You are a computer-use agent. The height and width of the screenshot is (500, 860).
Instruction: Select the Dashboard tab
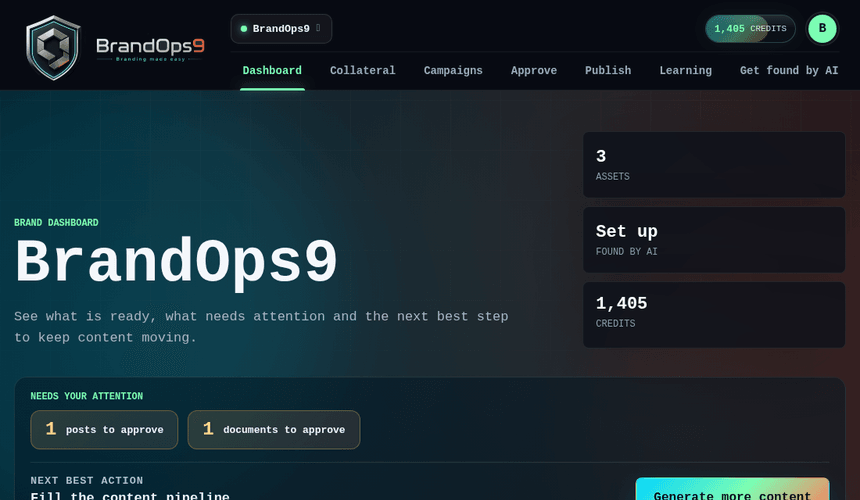272,71
